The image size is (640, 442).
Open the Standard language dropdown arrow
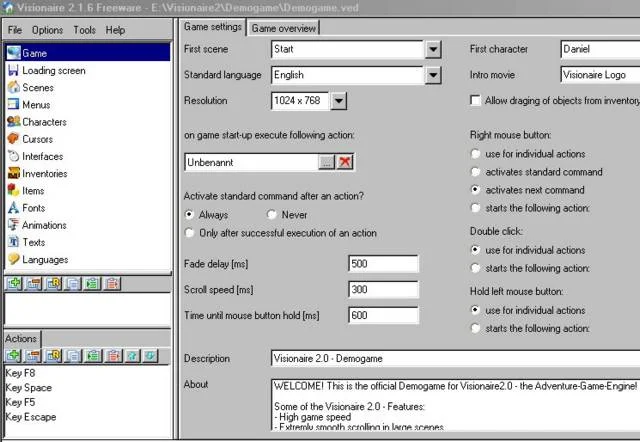coord(433,75)
